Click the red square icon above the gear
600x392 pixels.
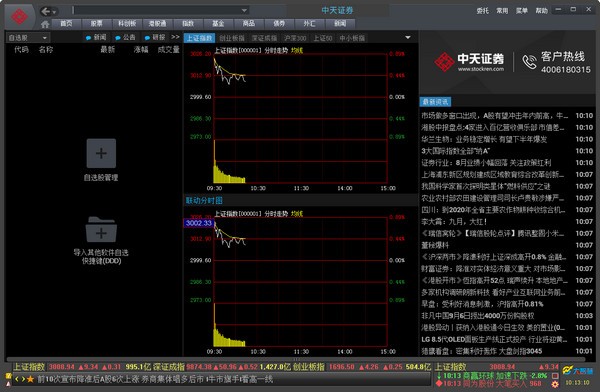pos(555,376)
